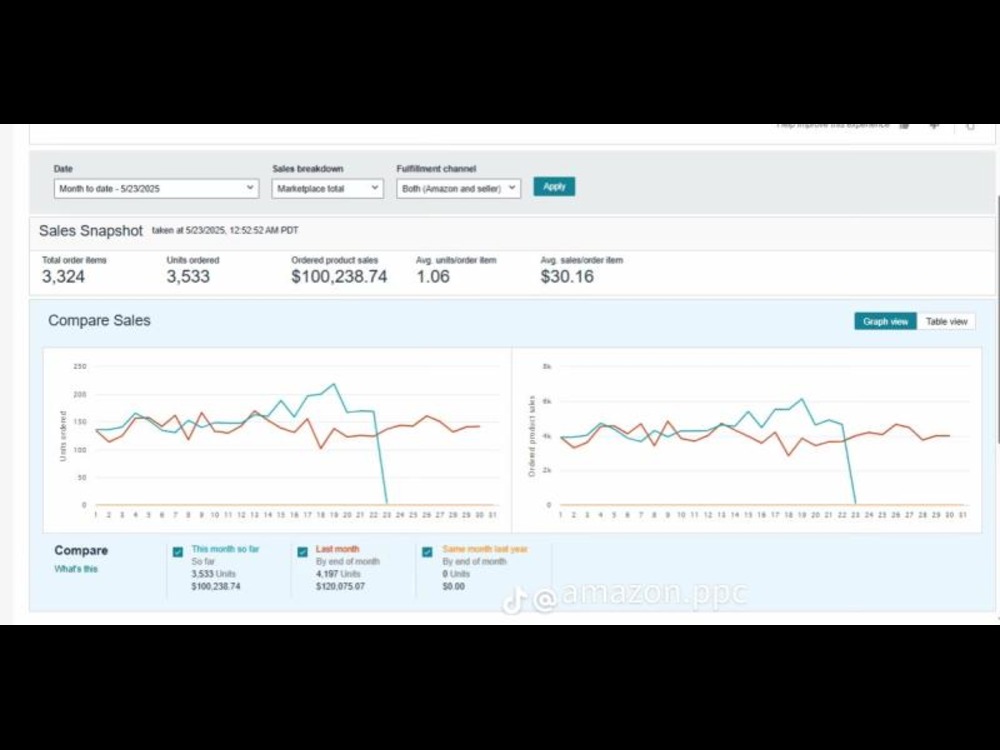
Task: Click the Sales Snapshot heading
Action: pyautogui.click(x=91, y=231)
